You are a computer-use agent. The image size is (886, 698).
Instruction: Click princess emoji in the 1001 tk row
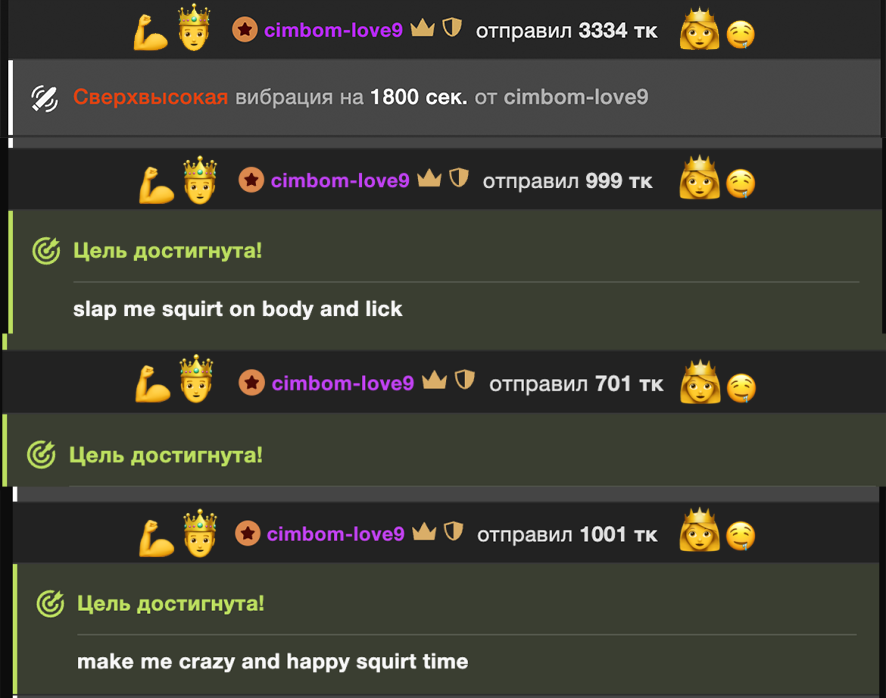700,530
